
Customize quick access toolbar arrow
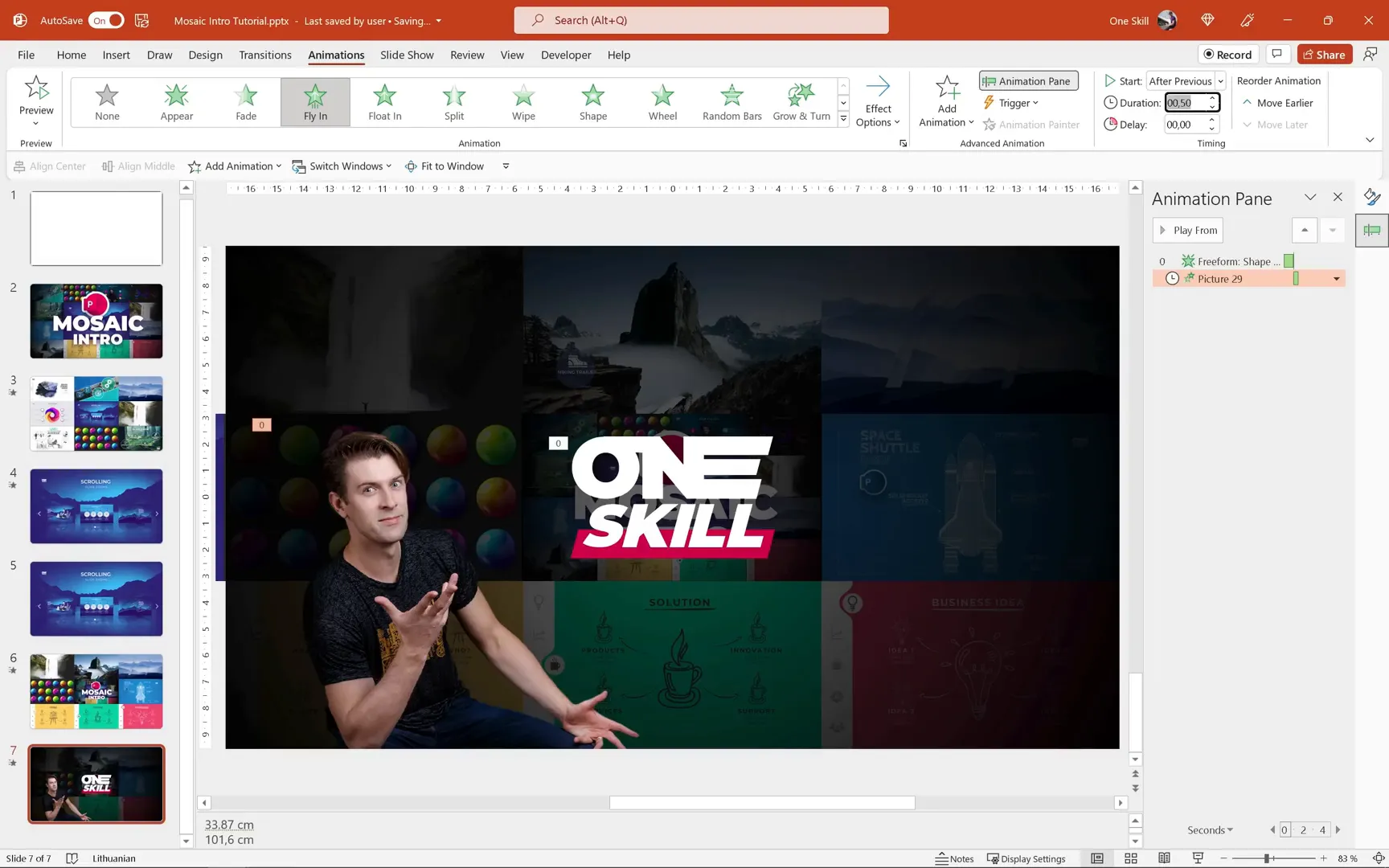(x=506, y=166)
